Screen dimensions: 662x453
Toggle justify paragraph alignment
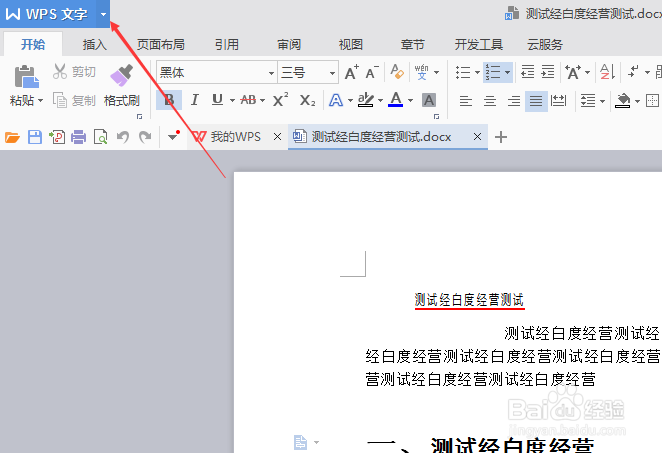pyautogui.click(x=536, y=101)
